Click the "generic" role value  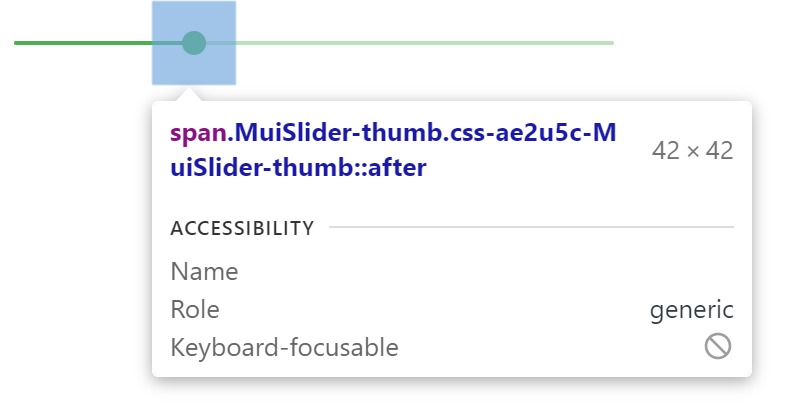tap(691, 309)
